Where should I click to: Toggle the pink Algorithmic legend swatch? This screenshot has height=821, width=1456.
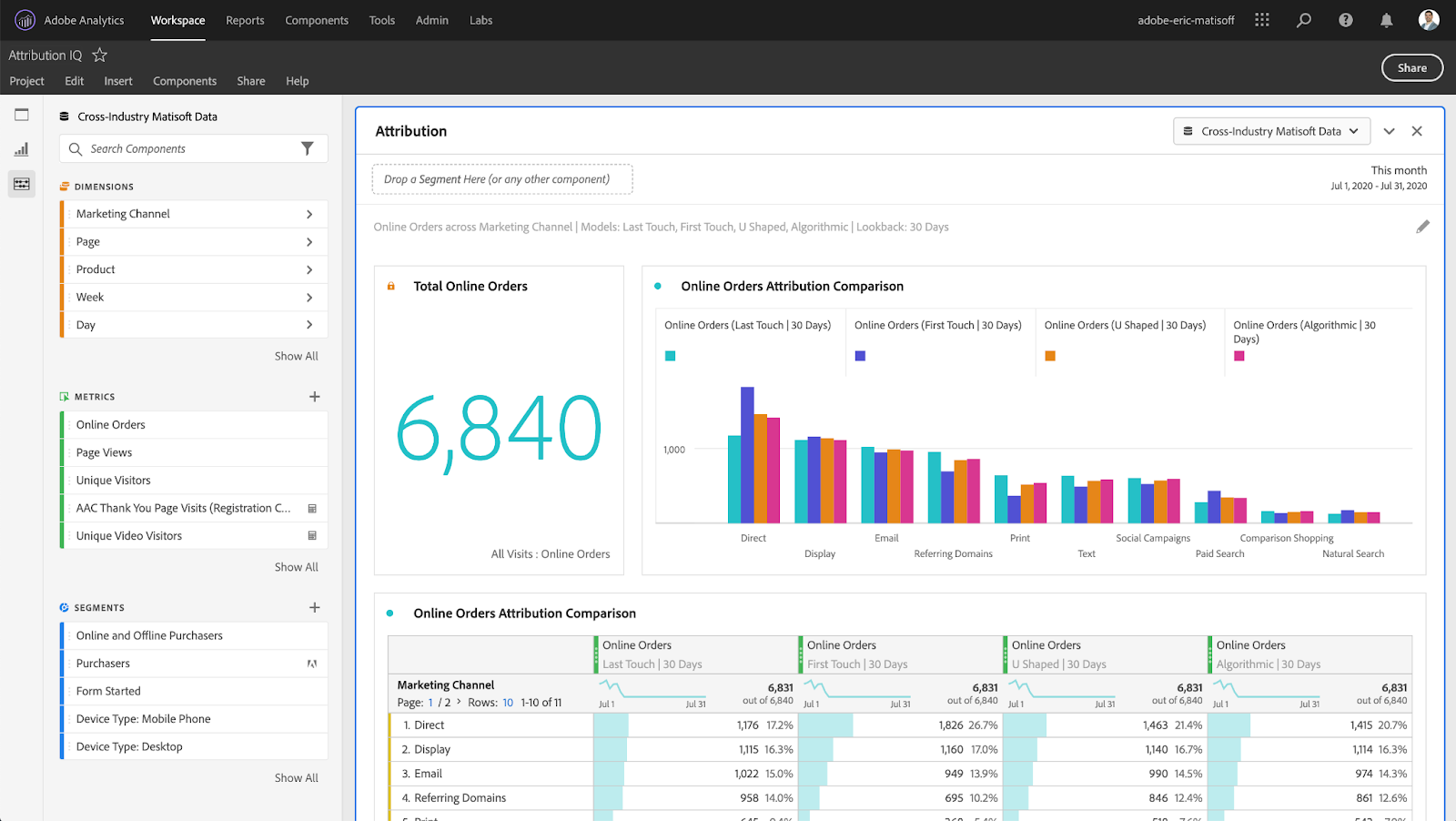click(1239, 356)
